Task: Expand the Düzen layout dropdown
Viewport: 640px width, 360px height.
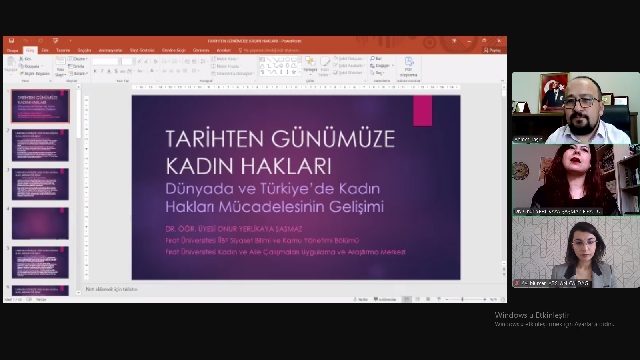Action: [78, 59]
